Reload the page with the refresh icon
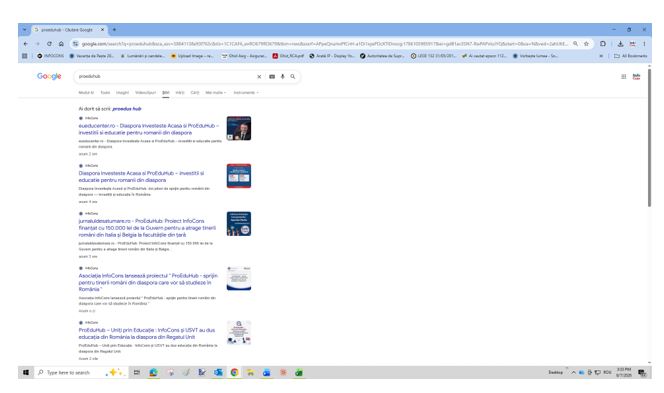664x393 pixels. coord(49,44)
